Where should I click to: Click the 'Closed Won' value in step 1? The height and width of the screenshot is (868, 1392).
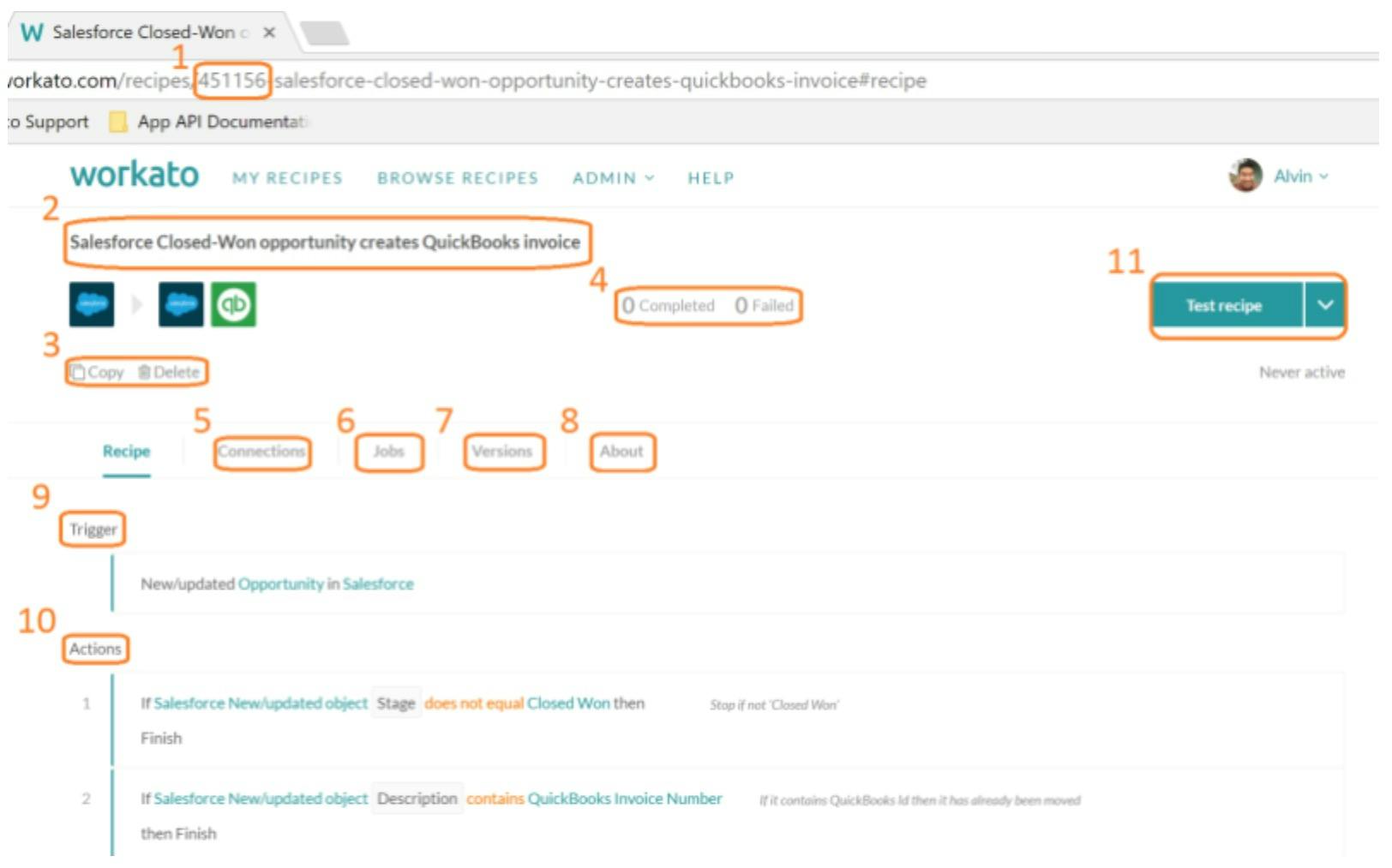click(568, 703)
